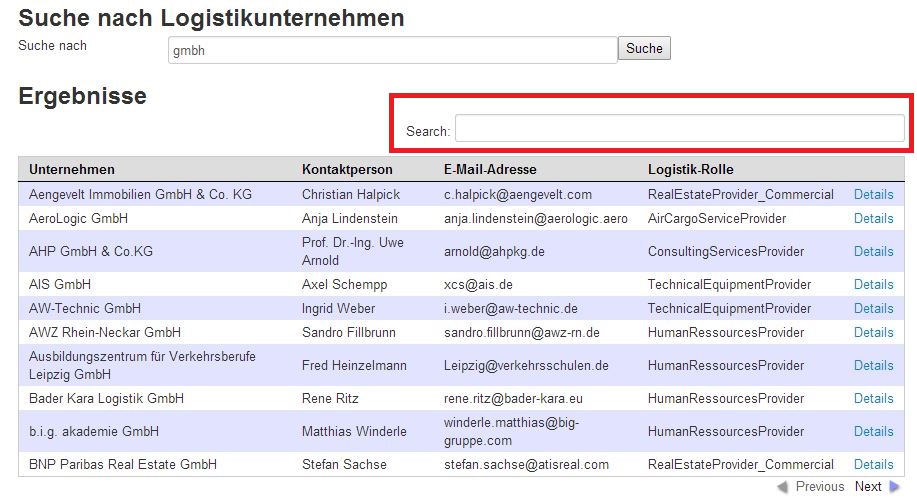Sort by E-Mail-Adresse column header
The image size is (917, 500).
[x=490, y=170]
